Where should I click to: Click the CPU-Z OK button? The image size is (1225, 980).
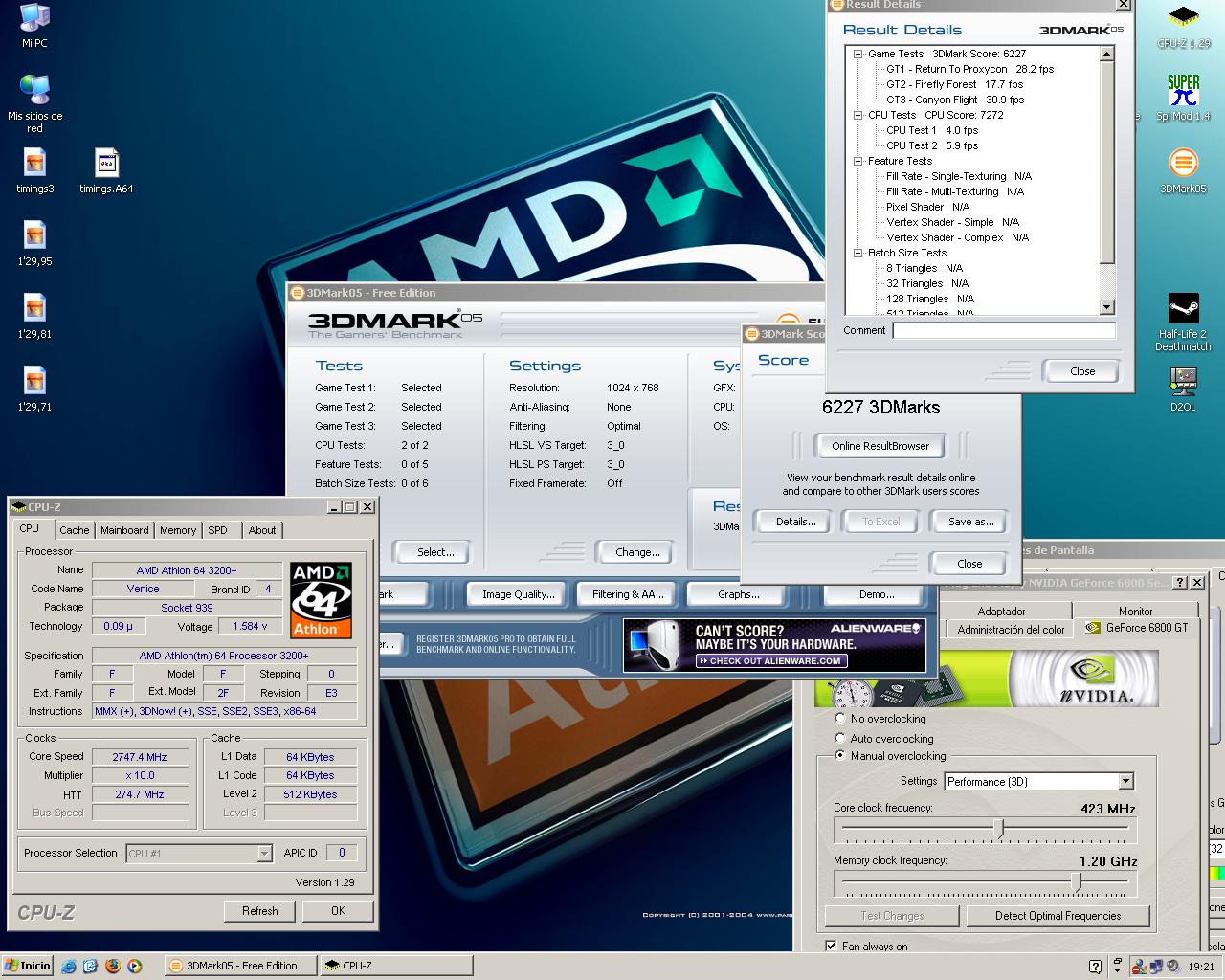338,911
